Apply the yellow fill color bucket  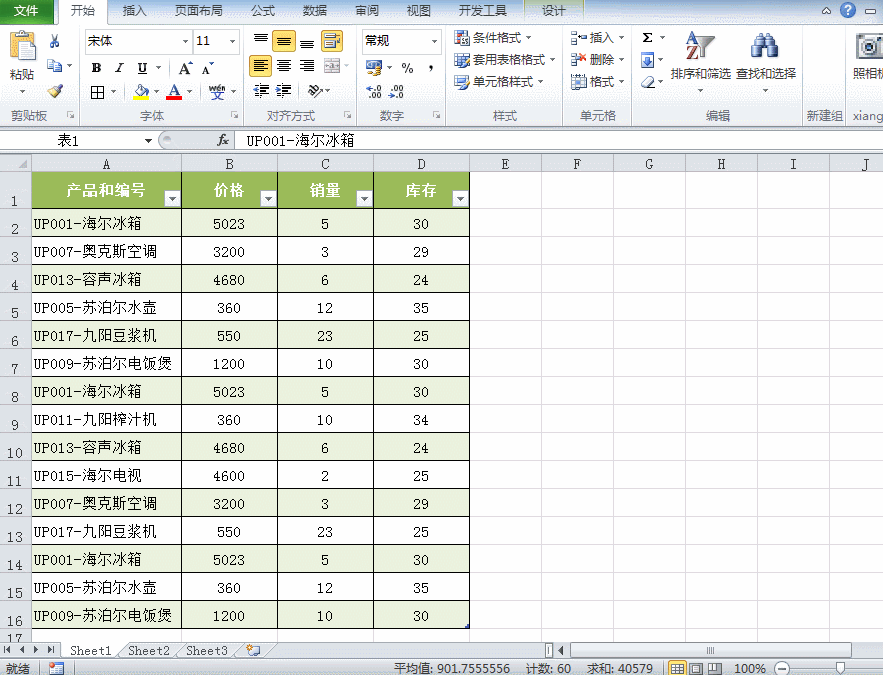[x=141, y=92]
